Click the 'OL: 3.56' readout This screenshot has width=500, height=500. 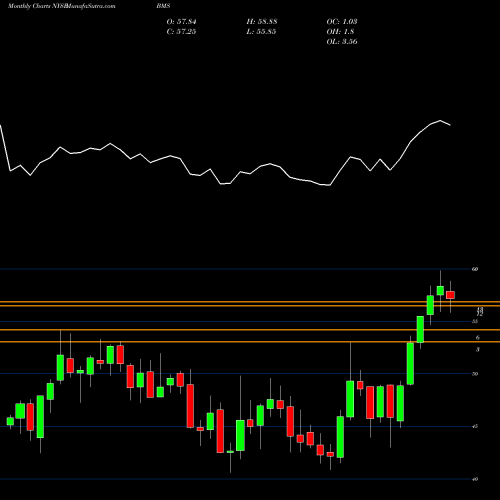tap(342, 42)
